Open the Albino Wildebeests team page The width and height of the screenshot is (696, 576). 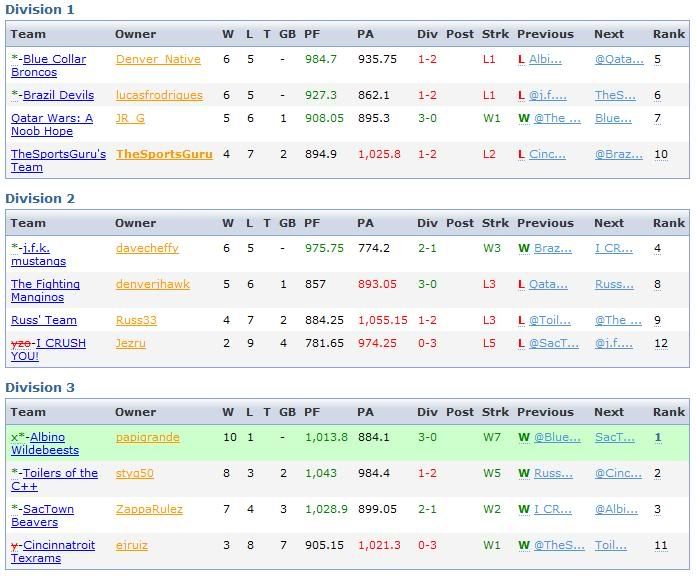click(45, 444)
